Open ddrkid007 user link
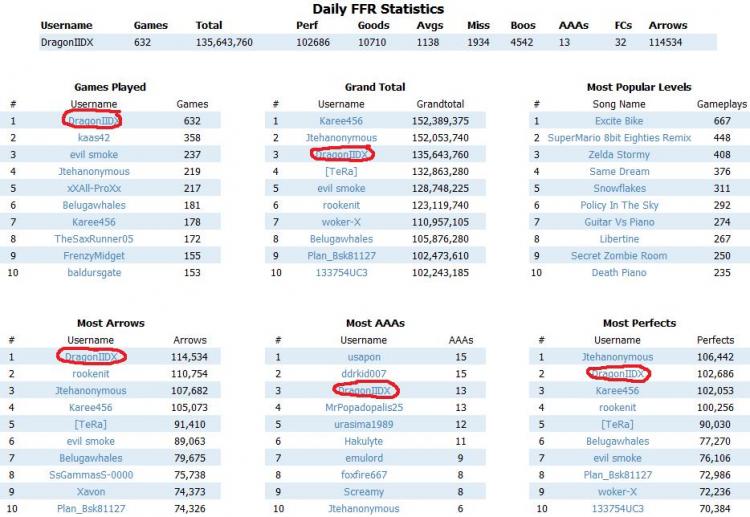Image resolution: width=750 pixels, height=517 pixels. 364,374
